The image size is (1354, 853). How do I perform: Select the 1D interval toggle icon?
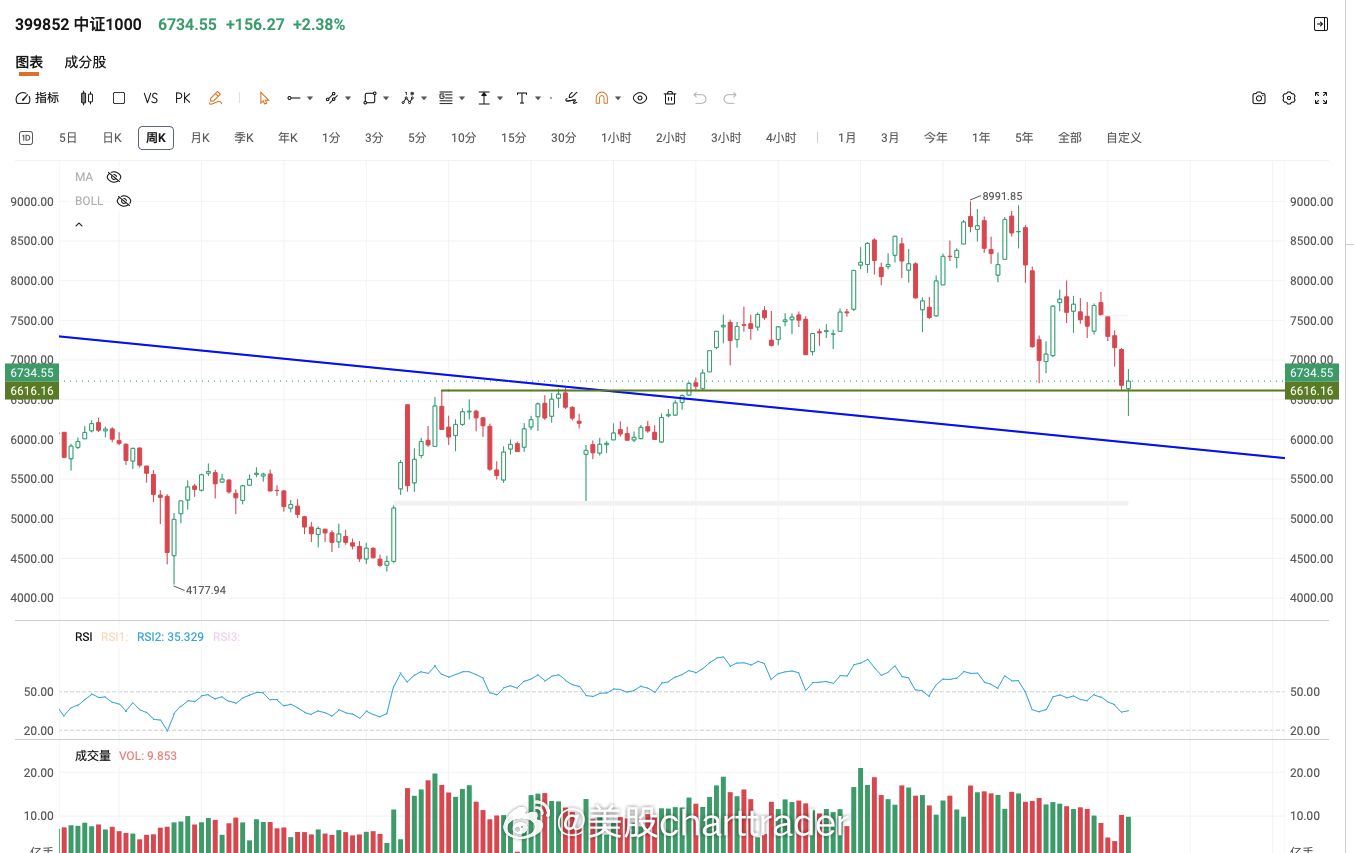[x=26, y=138]
